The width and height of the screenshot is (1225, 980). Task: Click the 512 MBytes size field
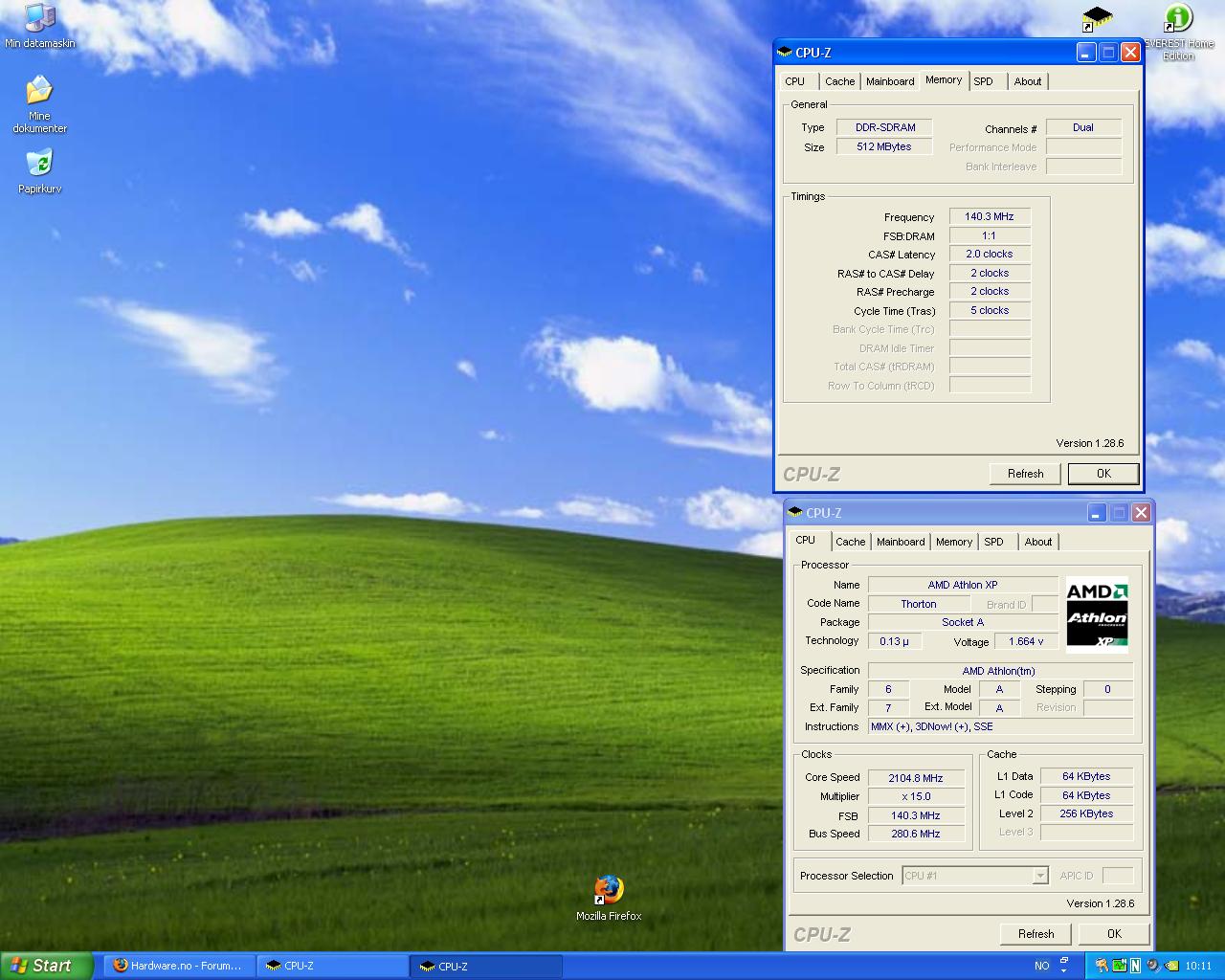(884, 146)
